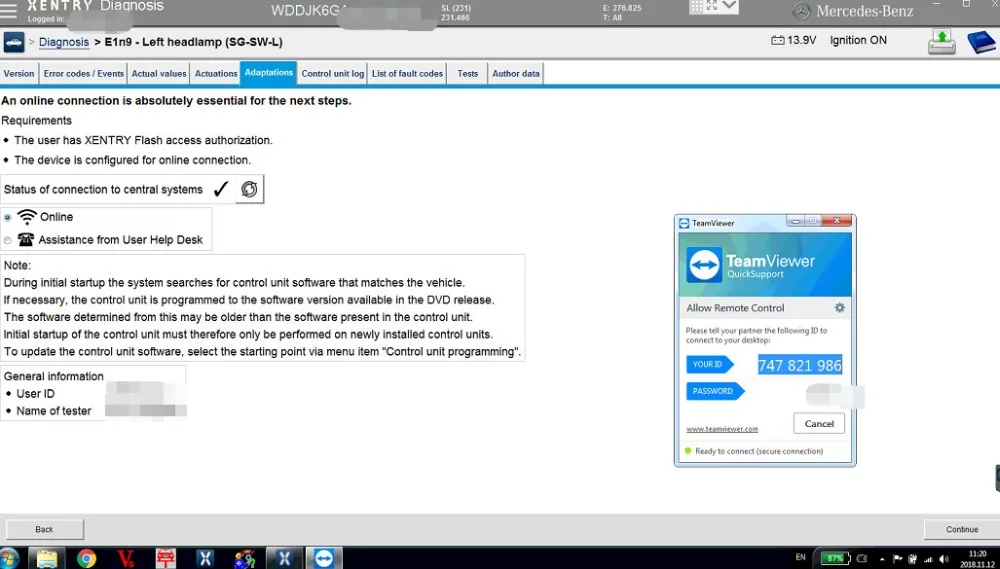Click the Mercedes-Benz star logo

[801, 11]
